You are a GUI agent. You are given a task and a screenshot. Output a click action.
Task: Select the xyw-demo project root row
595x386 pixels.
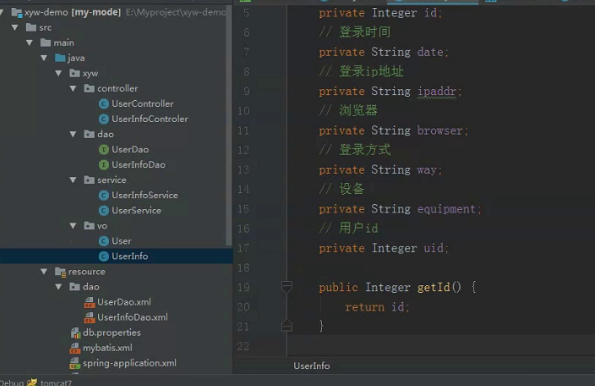(114, 13)
